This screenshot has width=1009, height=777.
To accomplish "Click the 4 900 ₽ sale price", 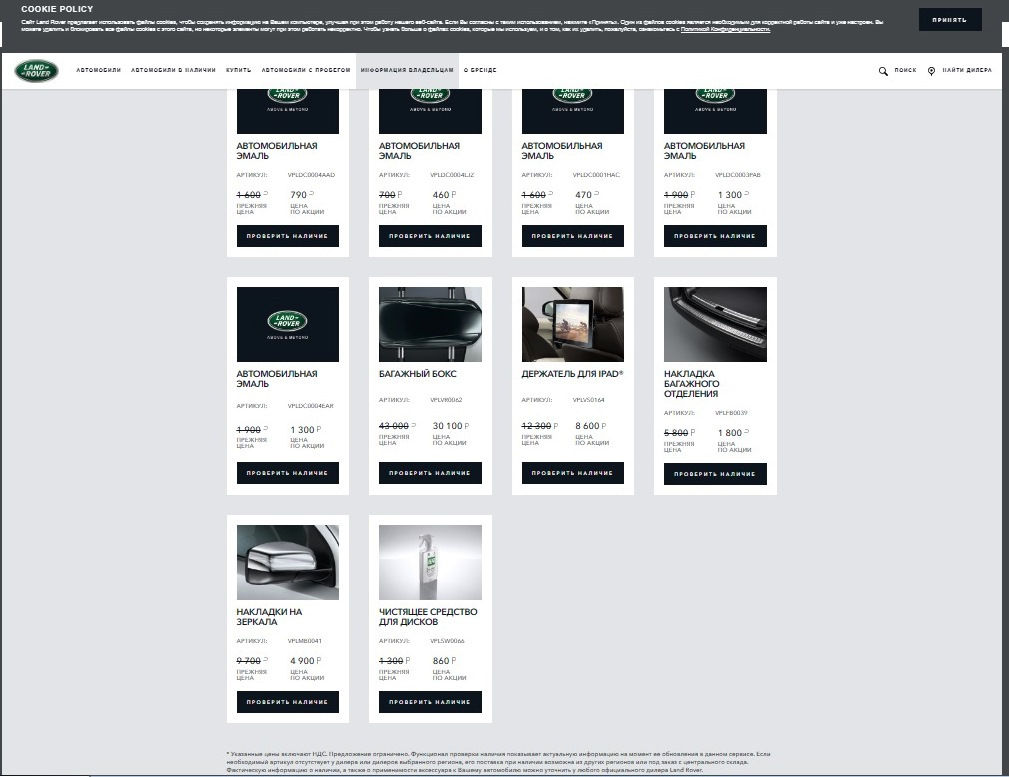I will pos(306,661).
